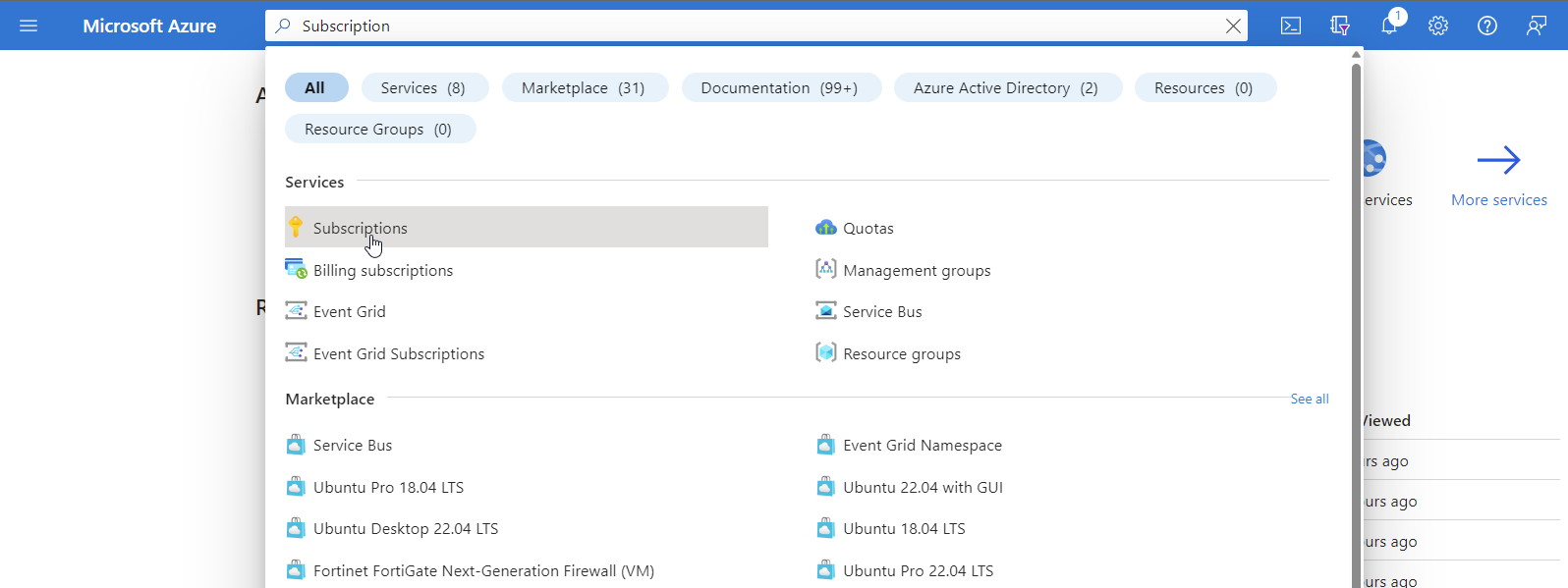Open Directories and subscriptions filter icon
This screenshot has width=1568, height=588.
click(x=1340, y=26)
